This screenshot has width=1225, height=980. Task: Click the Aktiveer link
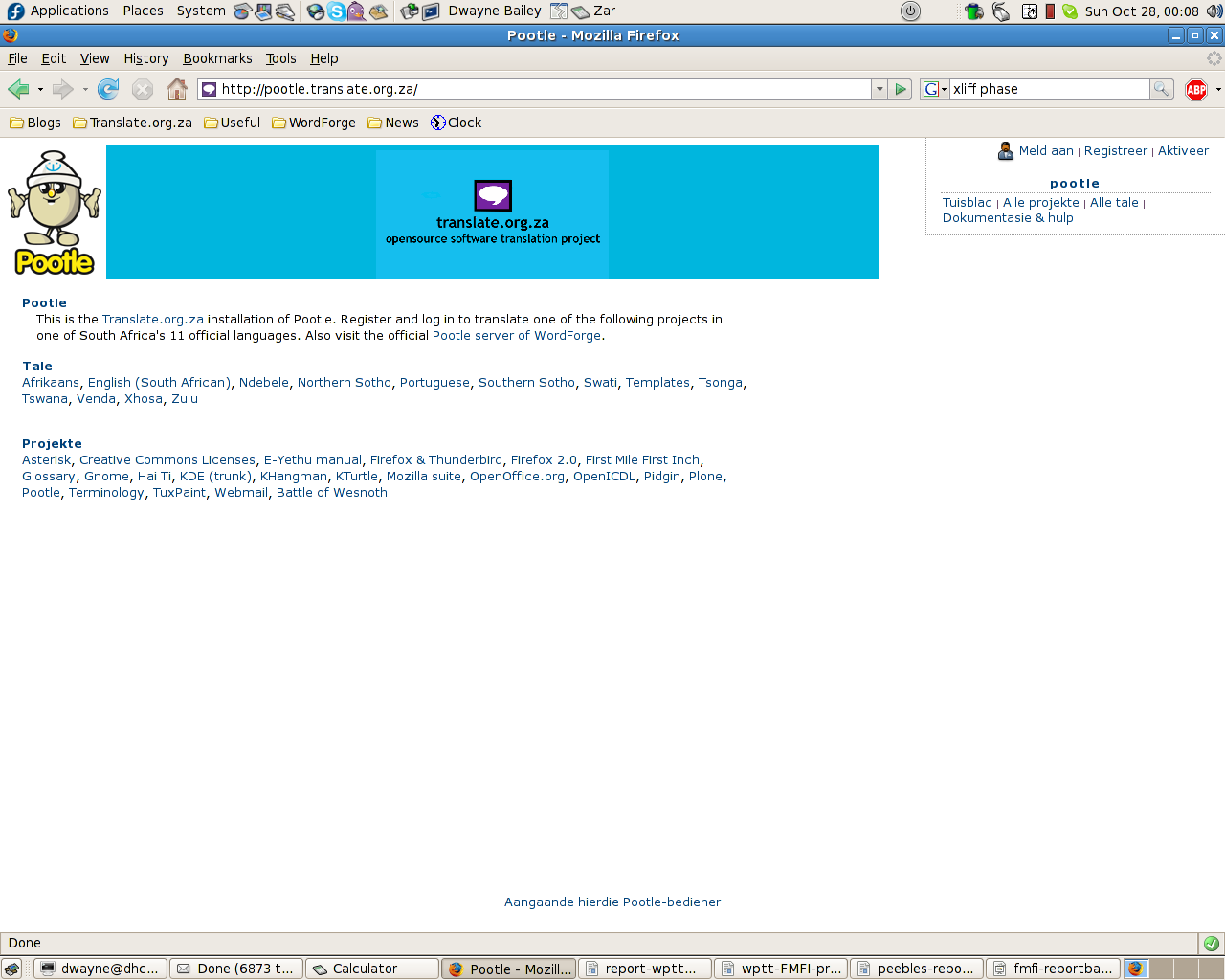tap(1183, 151)
